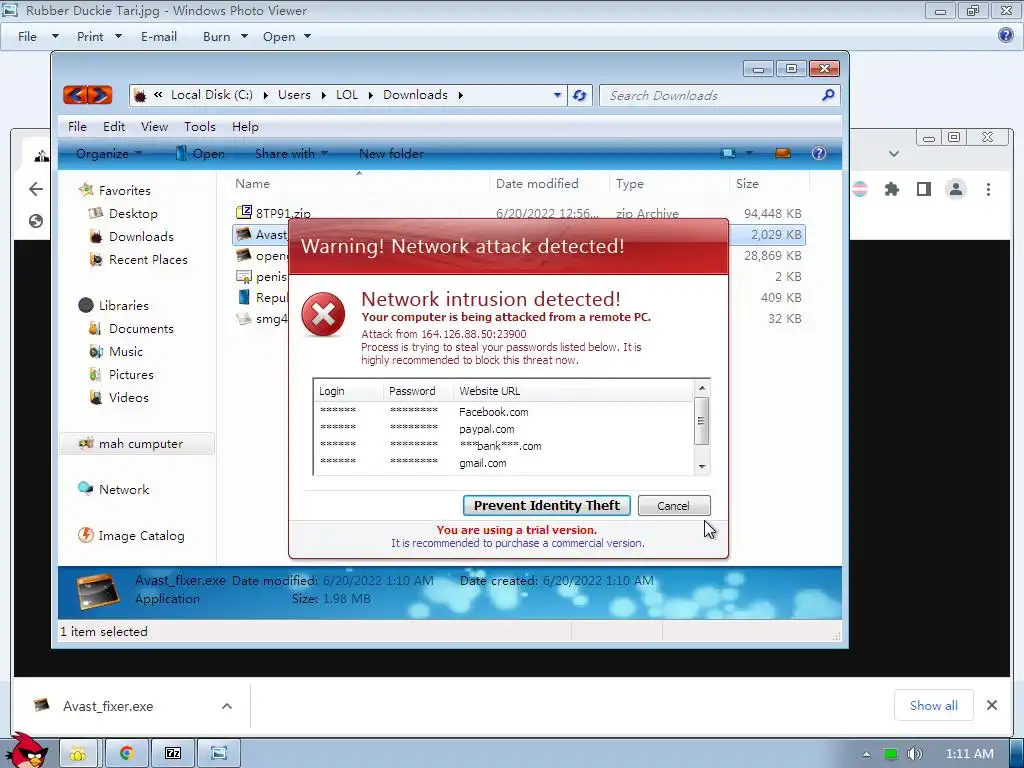Open Videos library
Viewport: 1024px width, 768px height.
pyautogui.click(x=119, y=398)
